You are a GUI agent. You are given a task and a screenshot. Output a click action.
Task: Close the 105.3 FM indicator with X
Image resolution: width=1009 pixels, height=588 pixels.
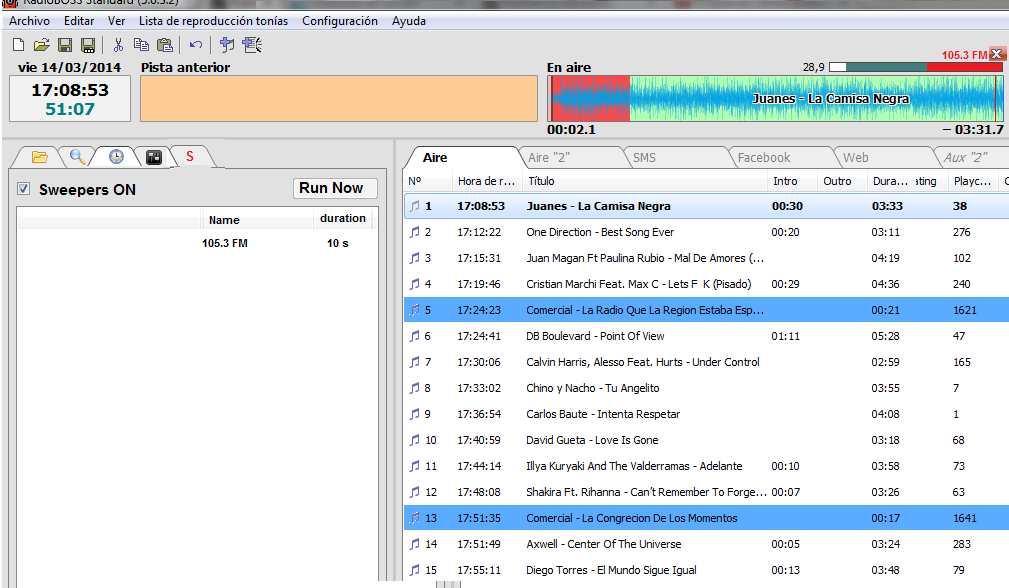pos(996,54)
